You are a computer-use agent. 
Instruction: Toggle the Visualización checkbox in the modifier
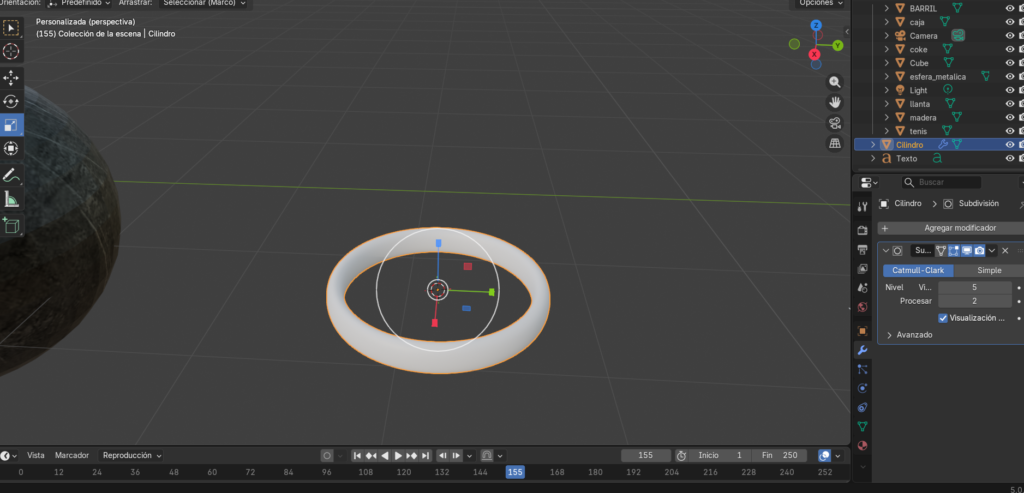tap(943, 318)
